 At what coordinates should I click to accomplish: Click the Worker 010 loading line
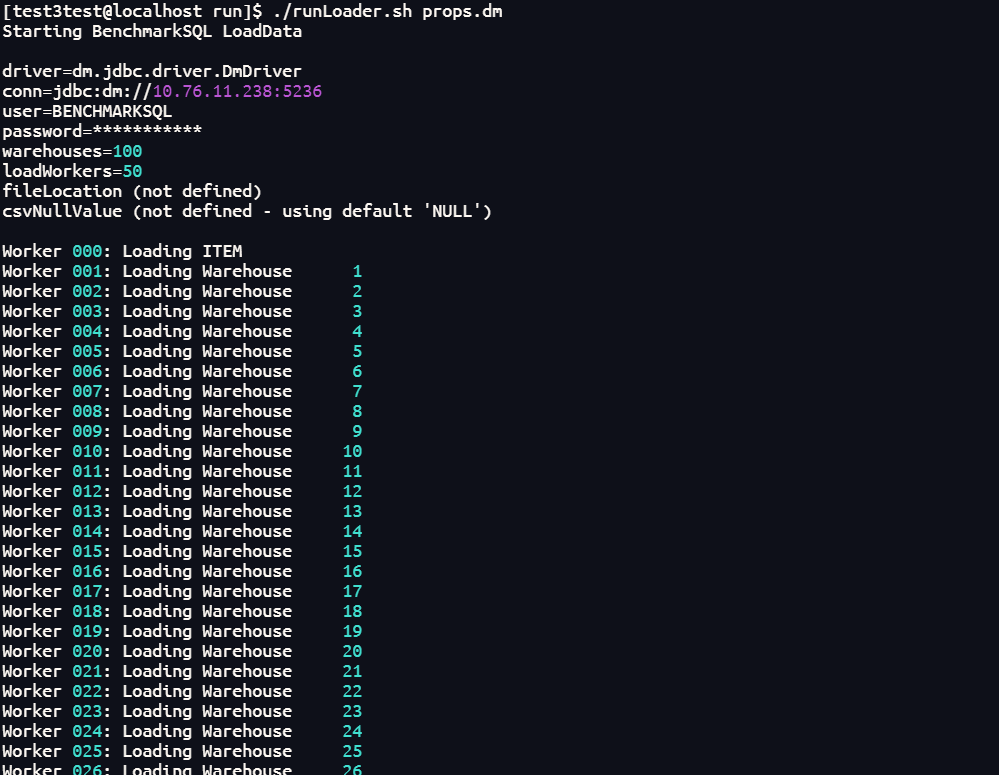coord(182,451)
